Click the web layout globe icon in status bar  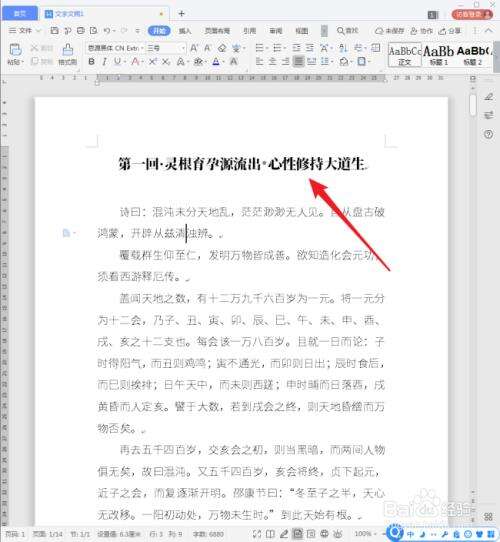324,534
